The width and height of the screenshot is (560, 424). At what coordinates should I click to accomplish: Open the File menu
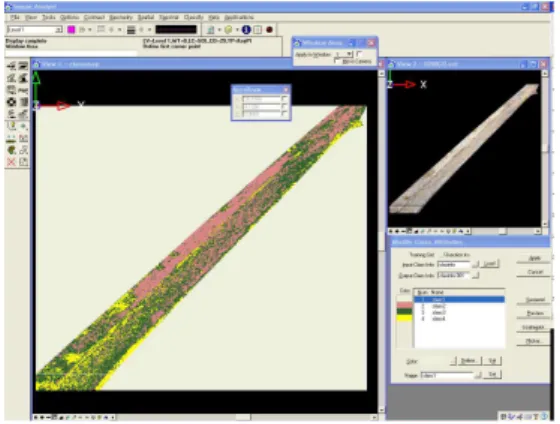(15, 17)
